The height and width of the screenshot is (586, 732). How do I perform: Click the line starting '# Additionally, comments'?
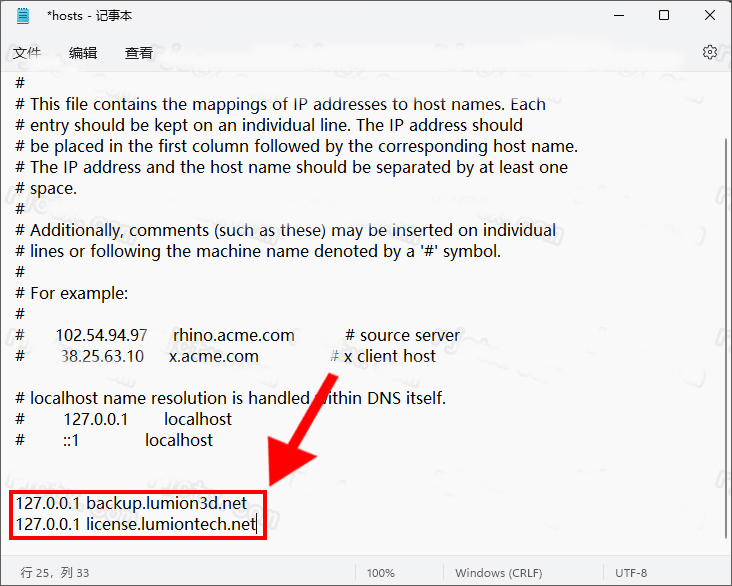286,230
